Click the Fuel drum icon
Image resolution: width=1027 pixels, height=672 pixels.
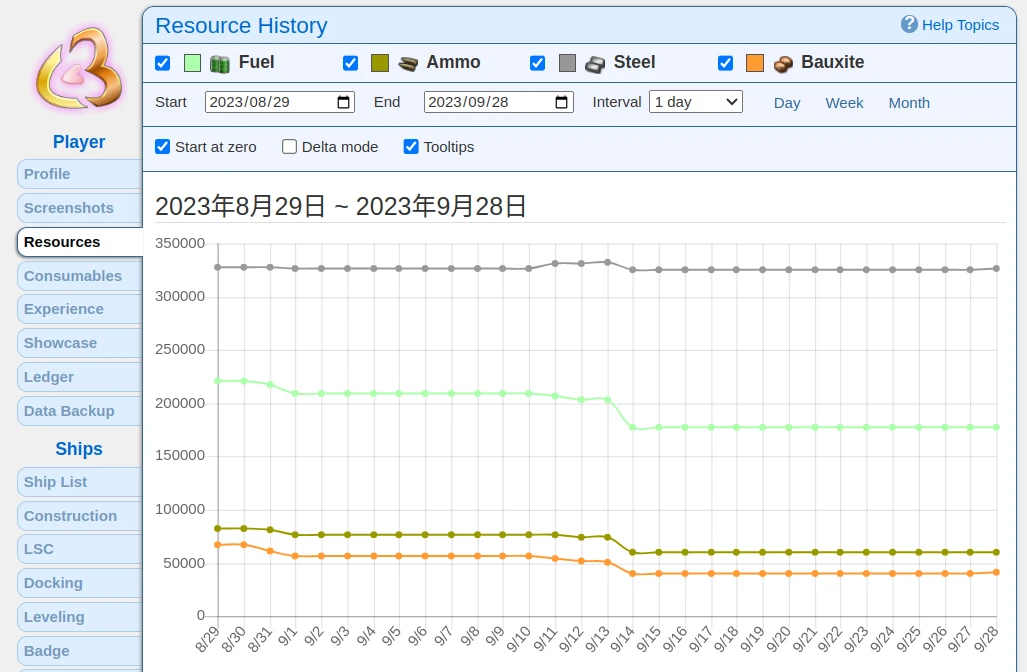click(219, 64)
